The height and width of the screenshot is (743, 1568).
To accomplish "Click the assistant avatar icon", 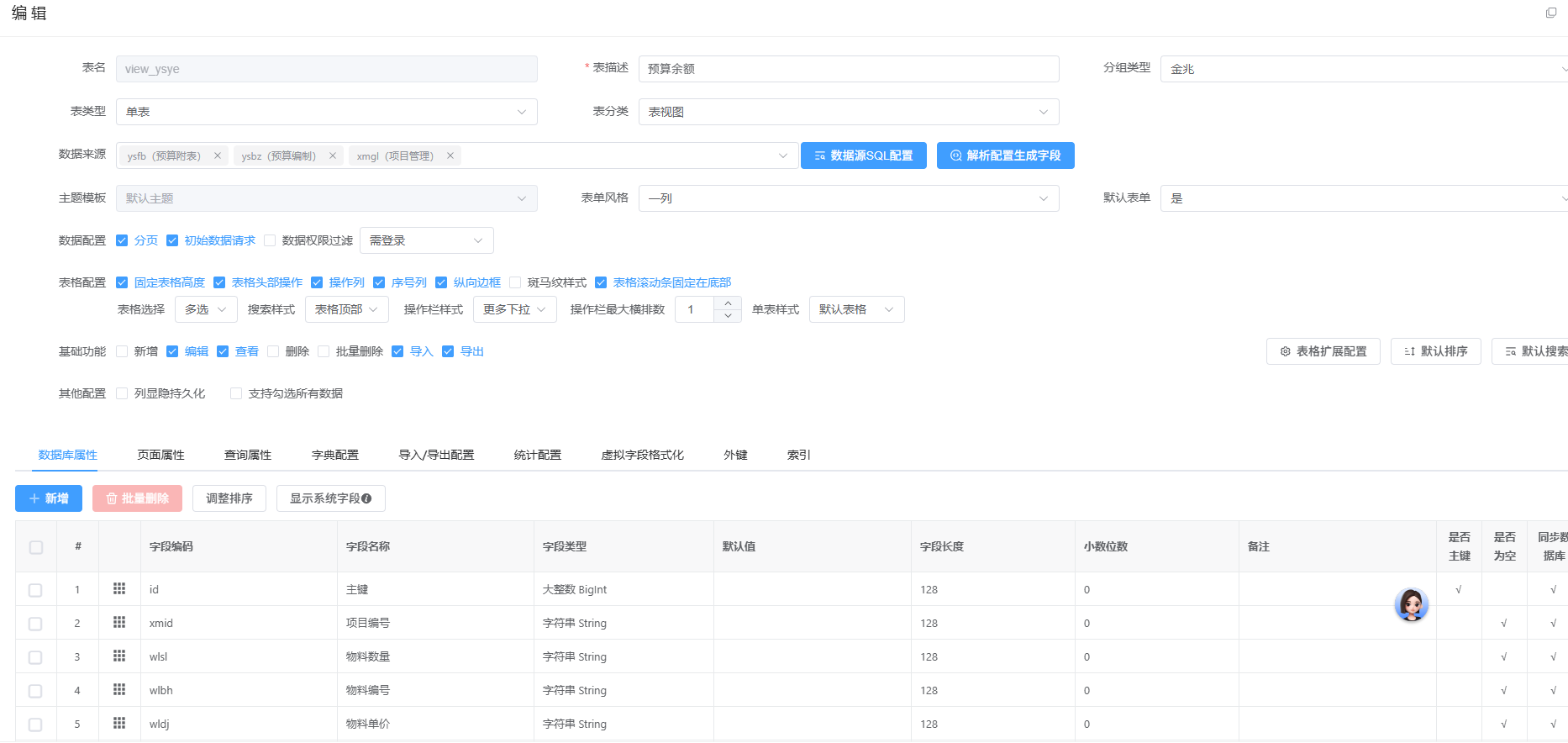I will [x=1411, y=604].
